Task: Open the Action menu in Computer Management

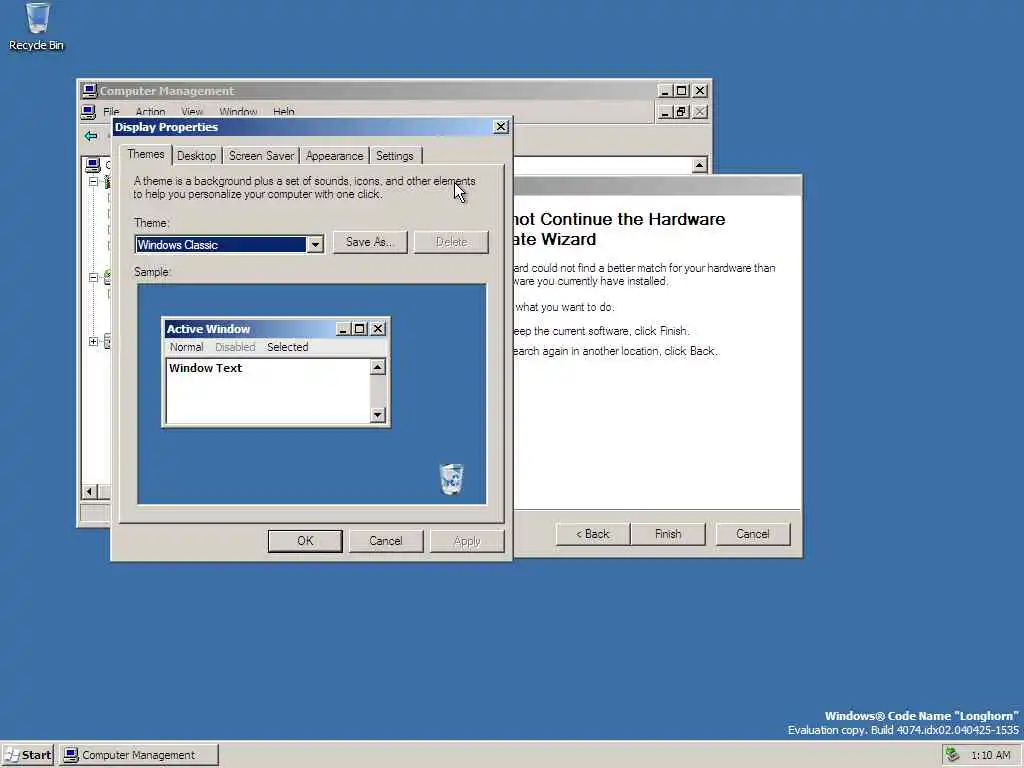Action: pyautogui.click(x=150, y=112)
